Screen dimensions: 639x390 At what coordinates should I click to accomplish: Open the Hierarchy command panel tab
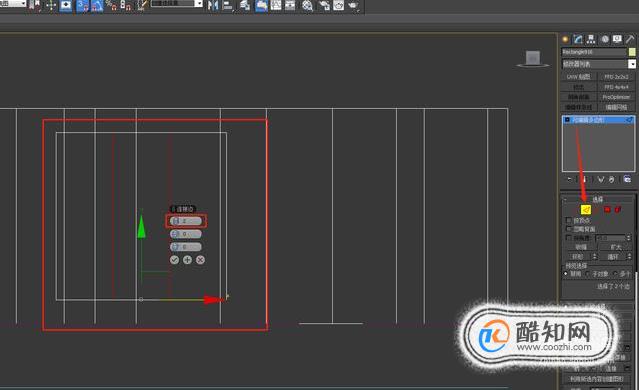(591, 40)
